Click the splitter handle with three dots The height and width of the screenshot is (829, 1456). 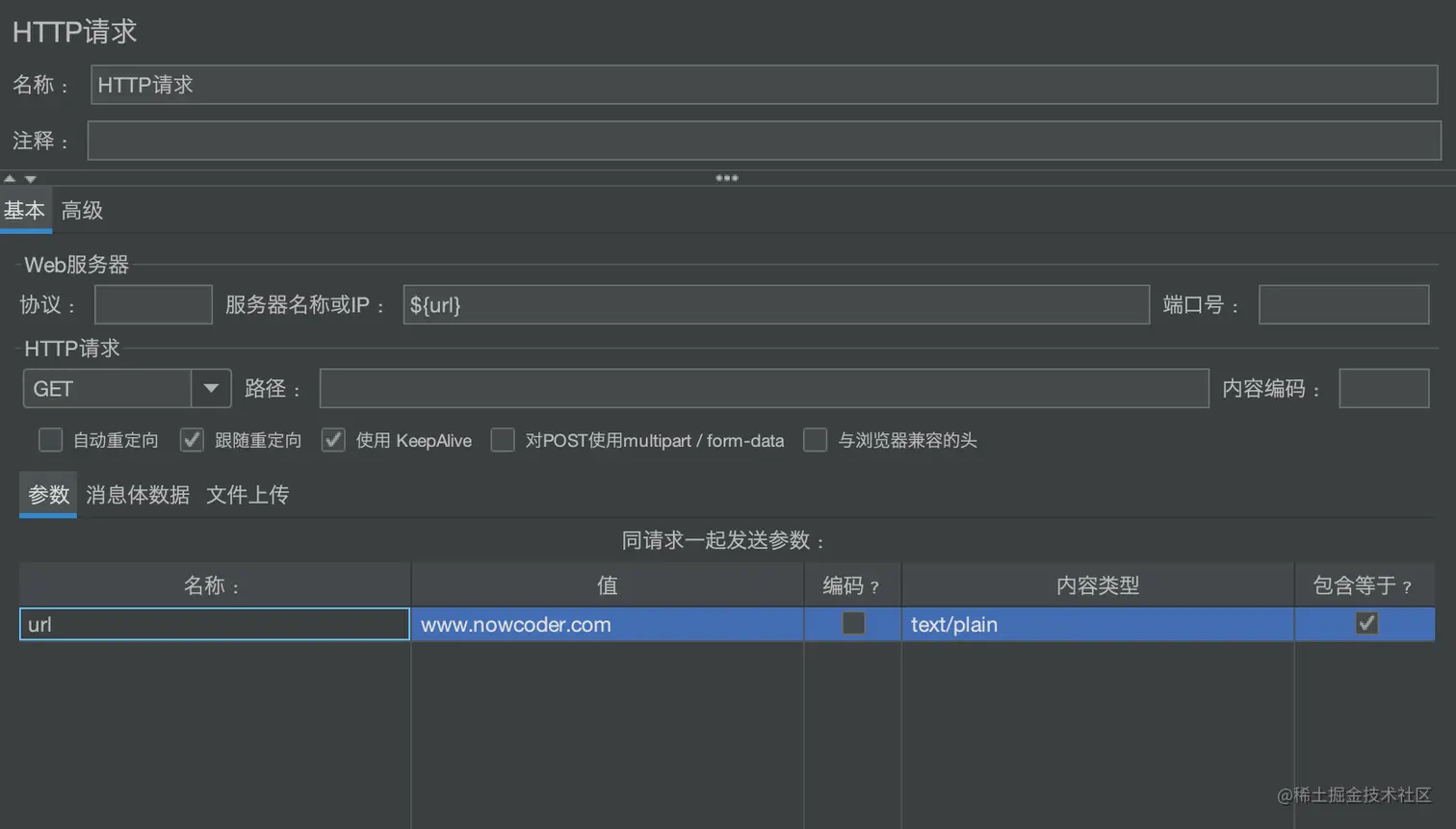tap(727, 177)
